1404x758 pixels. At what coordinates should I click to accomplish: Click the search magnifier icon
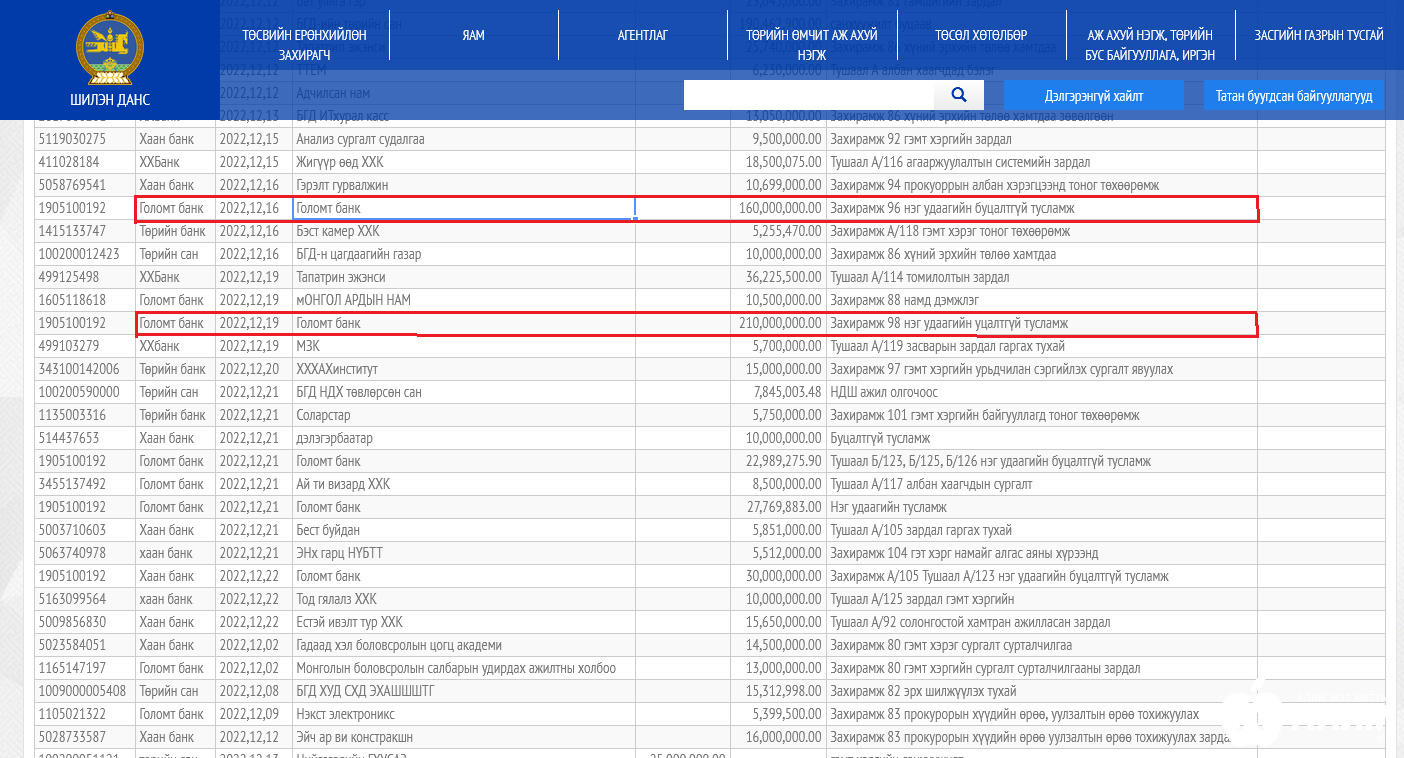[959, 95]
